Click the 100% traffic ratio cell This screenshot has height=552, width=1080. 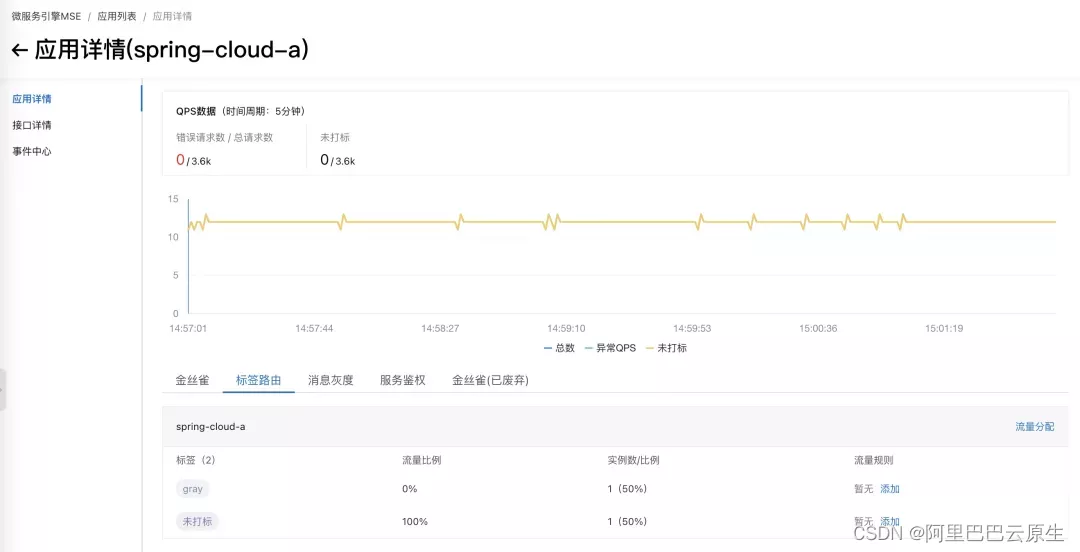click(x=415, y=521)
